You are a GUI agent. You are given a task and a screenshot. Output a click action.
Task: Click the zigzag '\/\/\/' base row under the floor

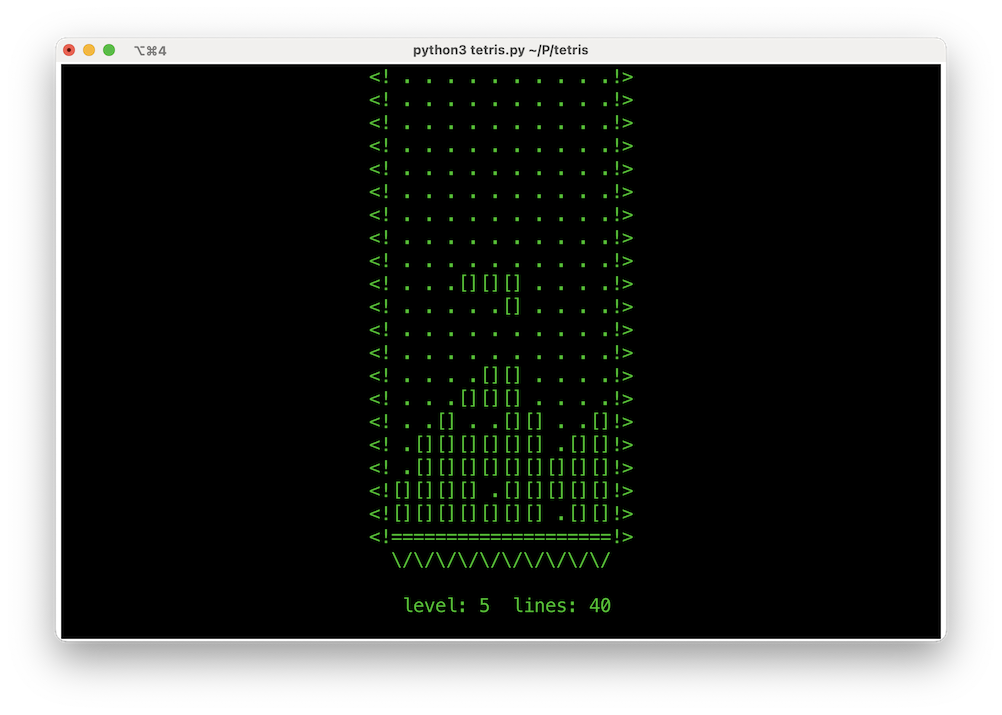point(501,560)
